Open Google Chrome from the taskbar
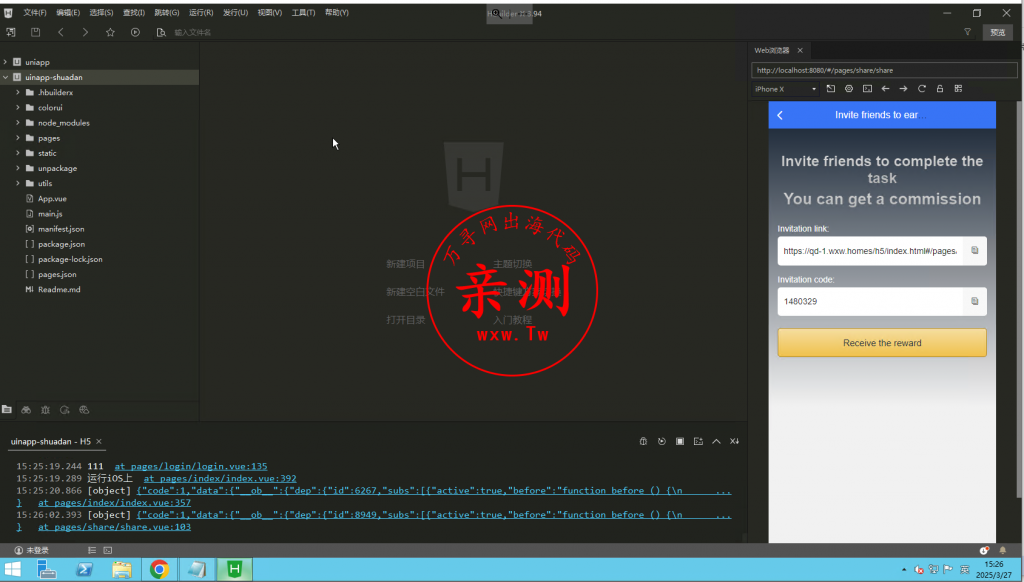Screen dimensions: 1024x582 click(159, 570)
